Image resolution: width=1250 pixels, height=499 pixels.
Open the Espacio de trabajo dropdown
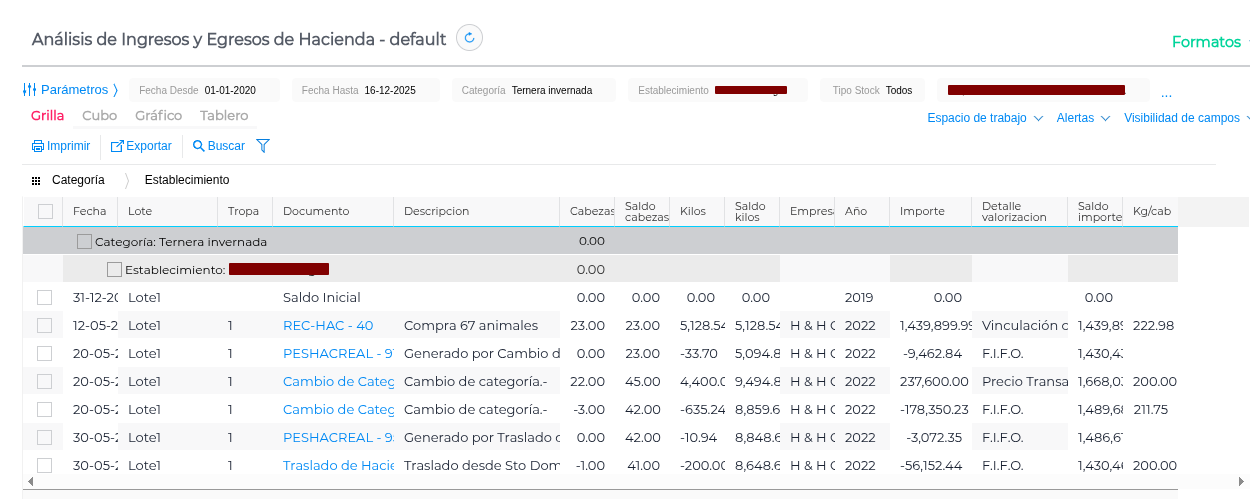tap(984, 118)
